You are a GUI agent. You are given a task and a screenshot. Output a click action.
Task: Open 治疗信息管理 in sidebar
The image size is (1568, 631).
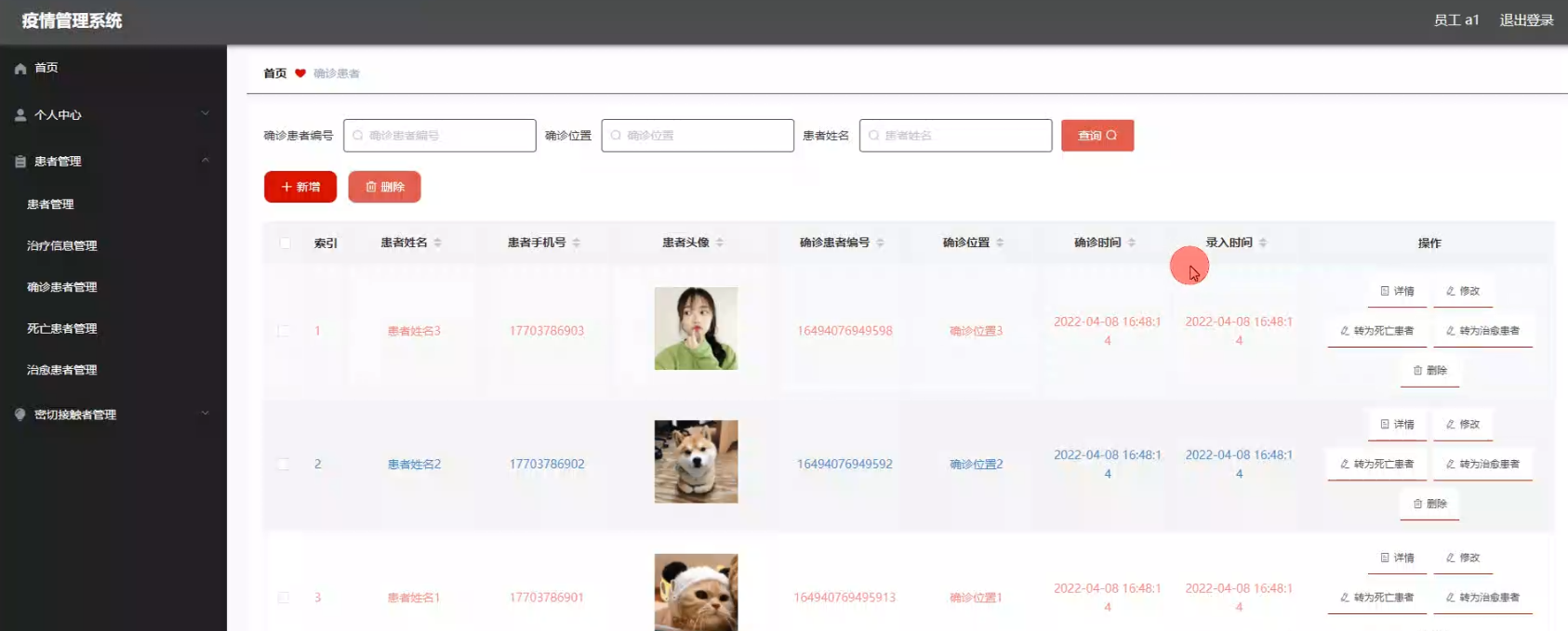(x=62, y=246)
